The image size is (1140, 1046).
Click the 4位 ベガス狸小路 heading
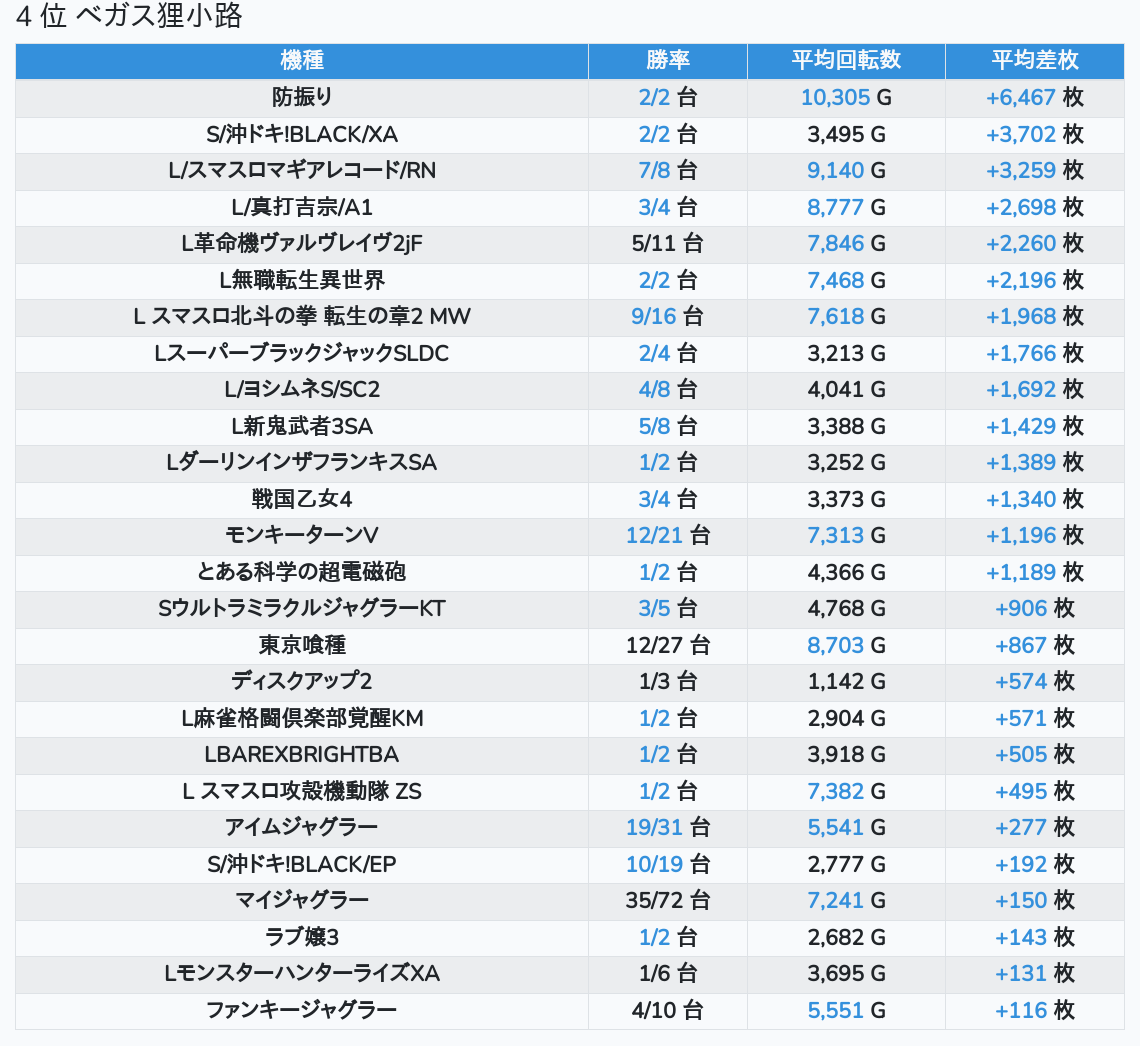pyautogui.click(x=130, y=17)
